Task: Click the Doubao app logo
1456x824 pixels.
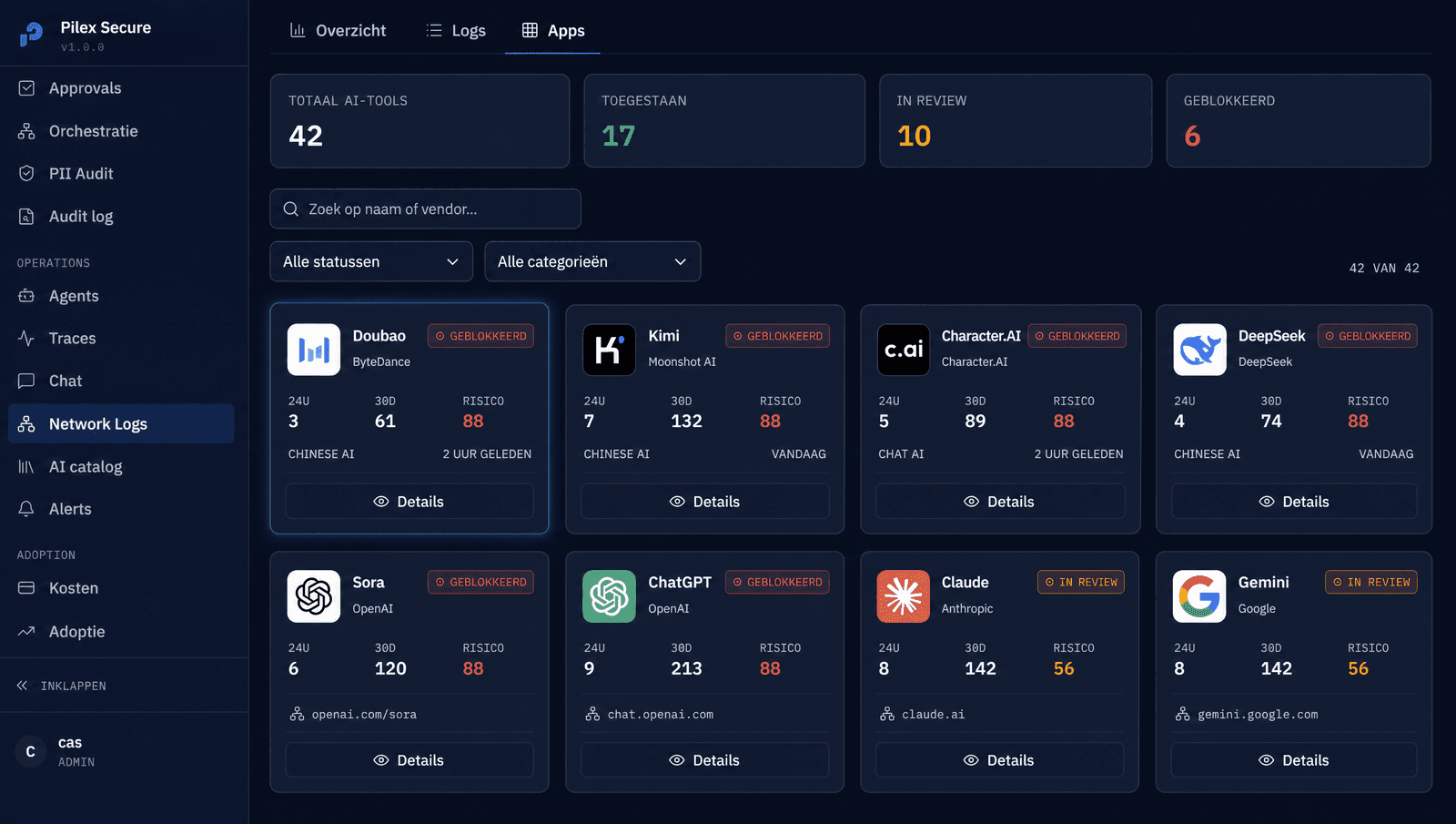Action: coord(314,350)
